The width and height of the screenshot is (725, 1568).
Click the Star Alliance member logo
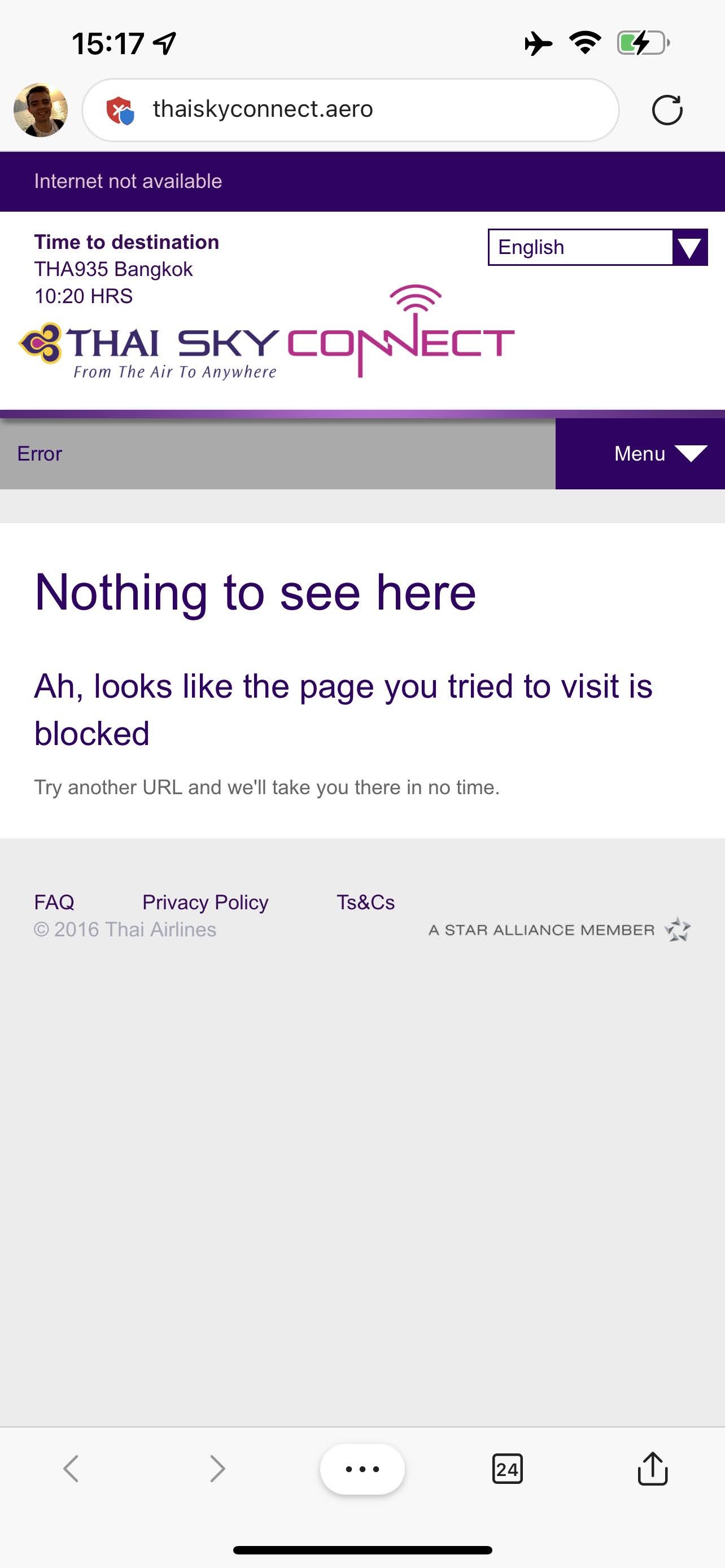pyautogui.click(x=559, y=930)
